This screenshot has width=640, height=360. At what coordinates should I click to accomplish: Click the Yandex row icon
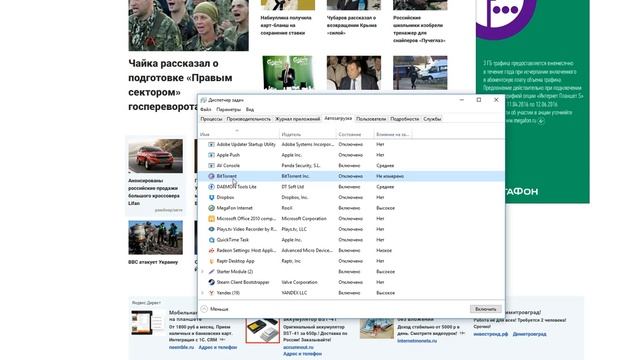211,293
